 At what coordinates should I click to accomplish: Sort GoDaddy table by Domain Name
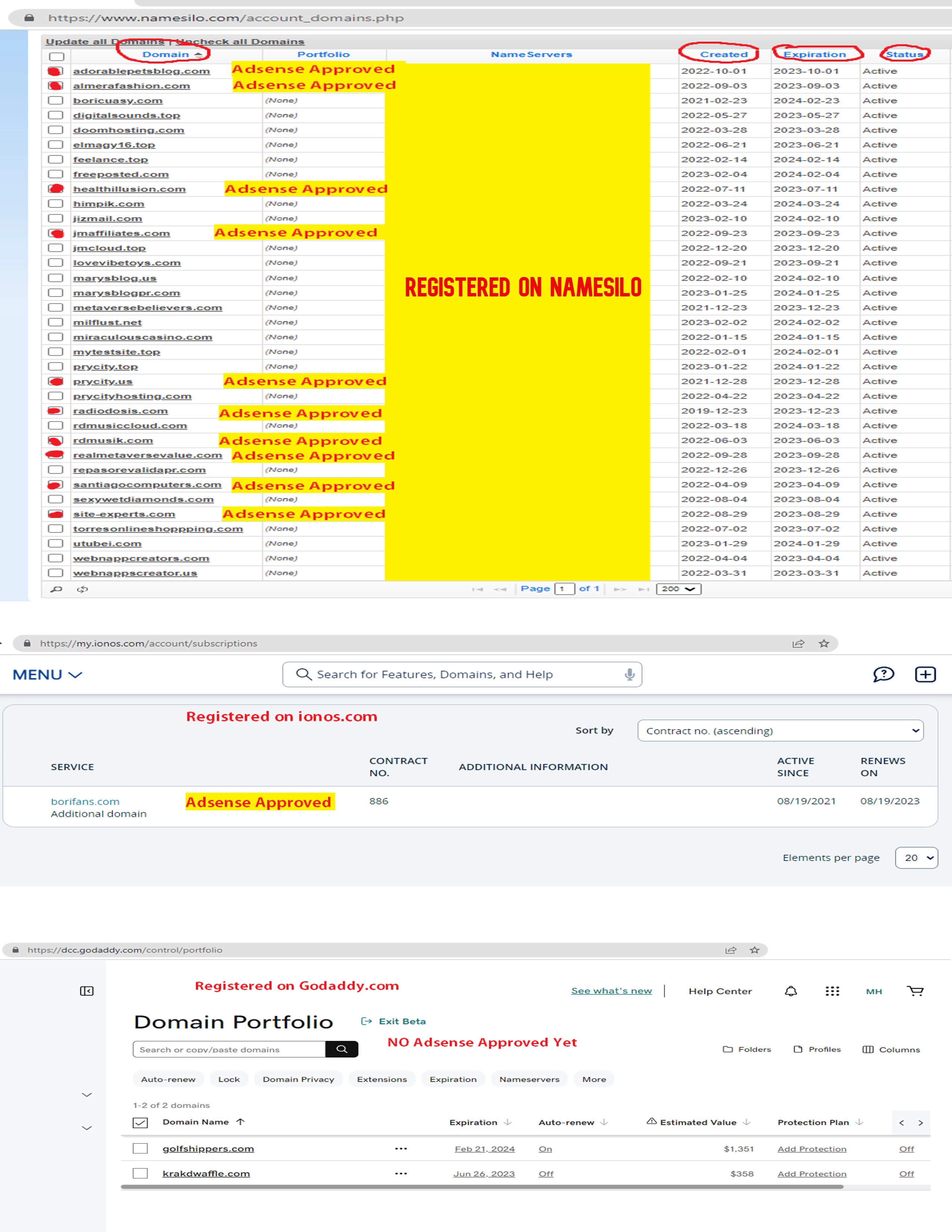tap(203, 1122)
